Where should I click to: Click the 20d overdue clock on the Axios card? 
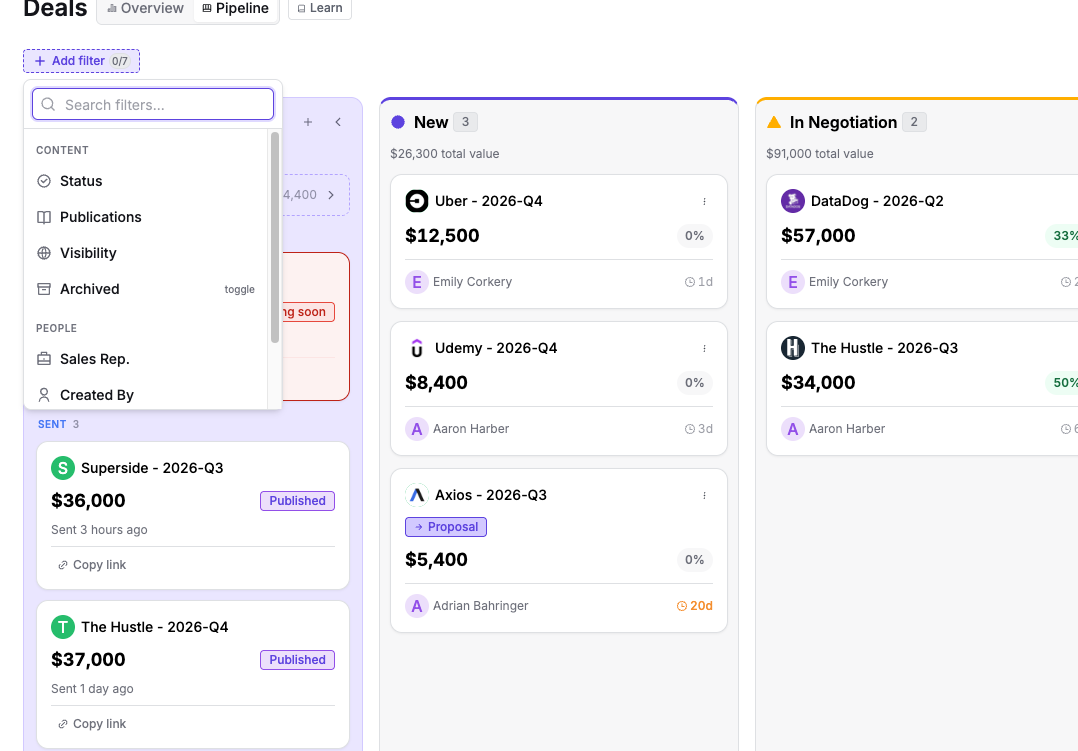click(x=694, y=606)
